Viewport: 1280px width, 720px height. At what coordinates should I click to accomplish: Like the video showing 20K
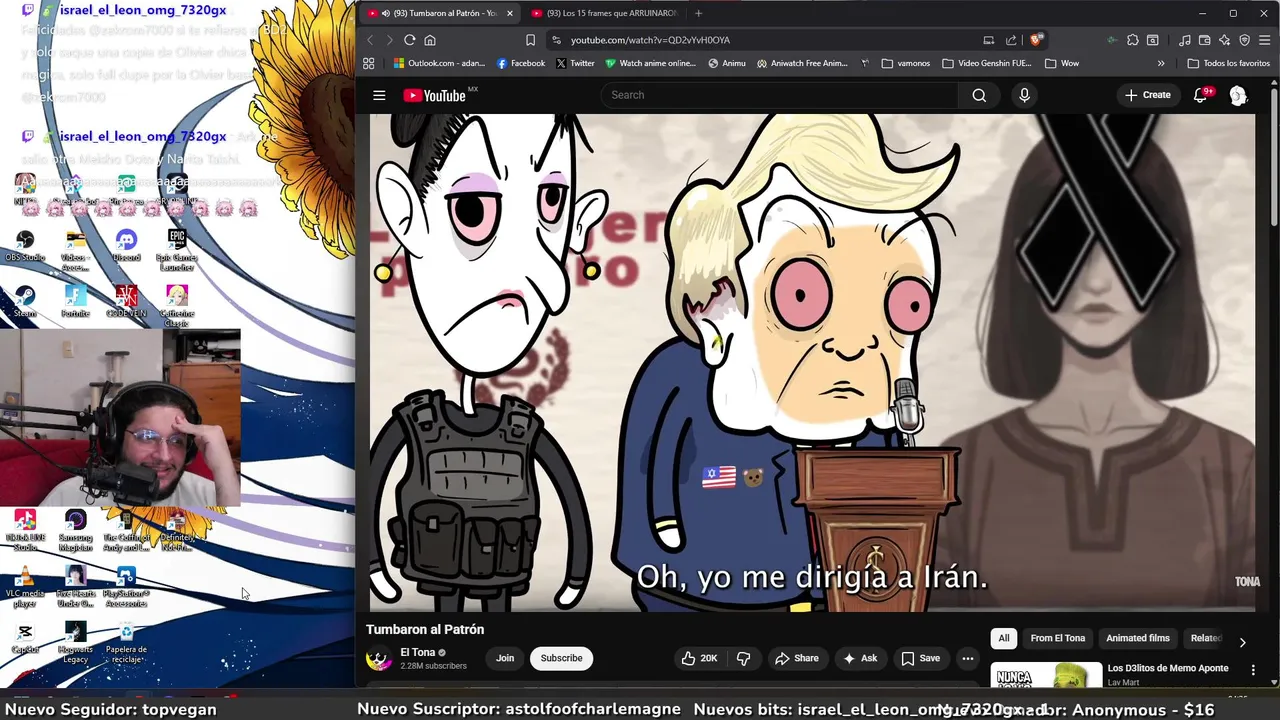pyautogui.click(x=699, y=658)
